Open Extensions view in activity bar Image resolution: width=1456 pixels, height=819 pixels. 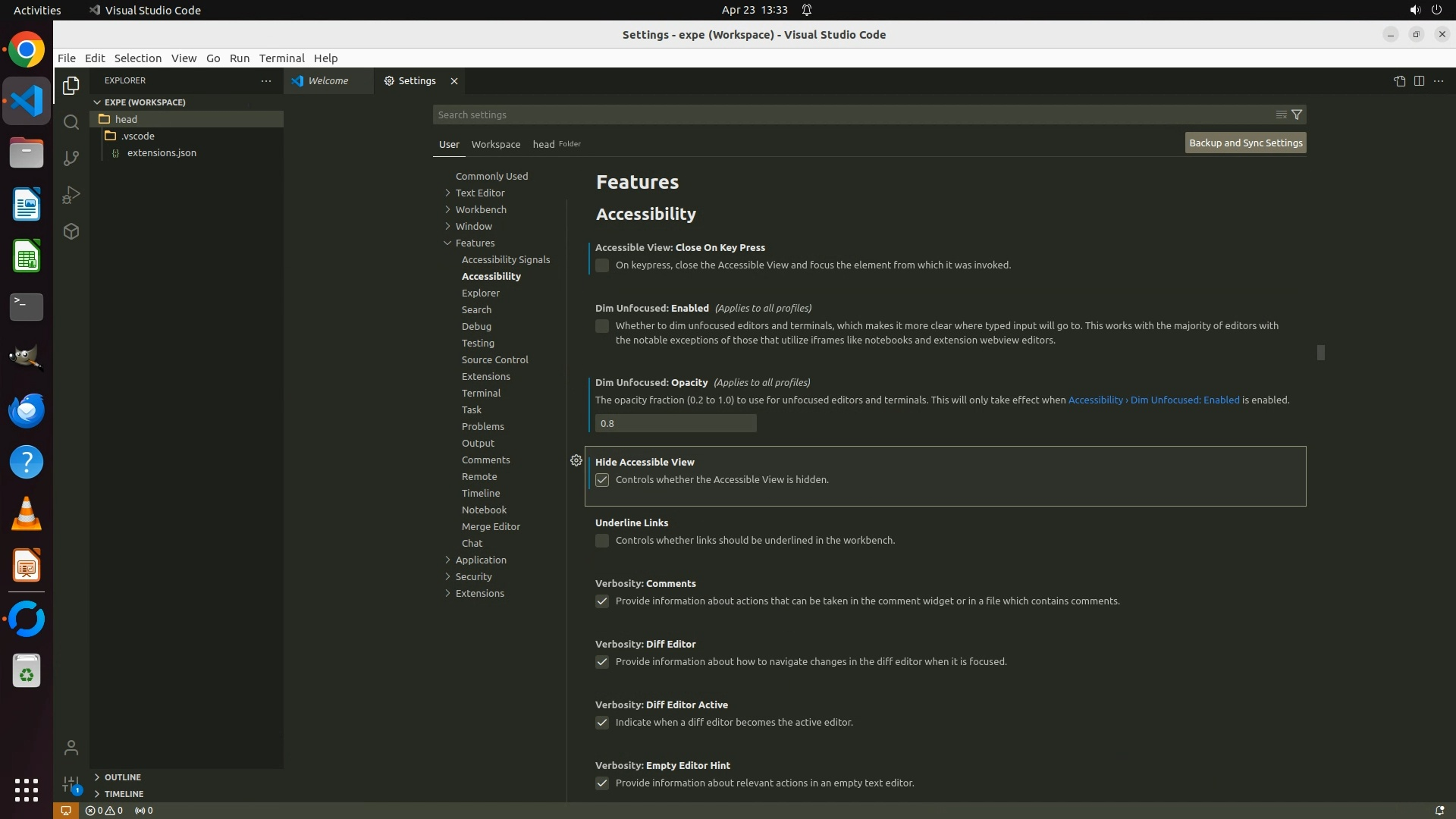(x=71, y=231)
